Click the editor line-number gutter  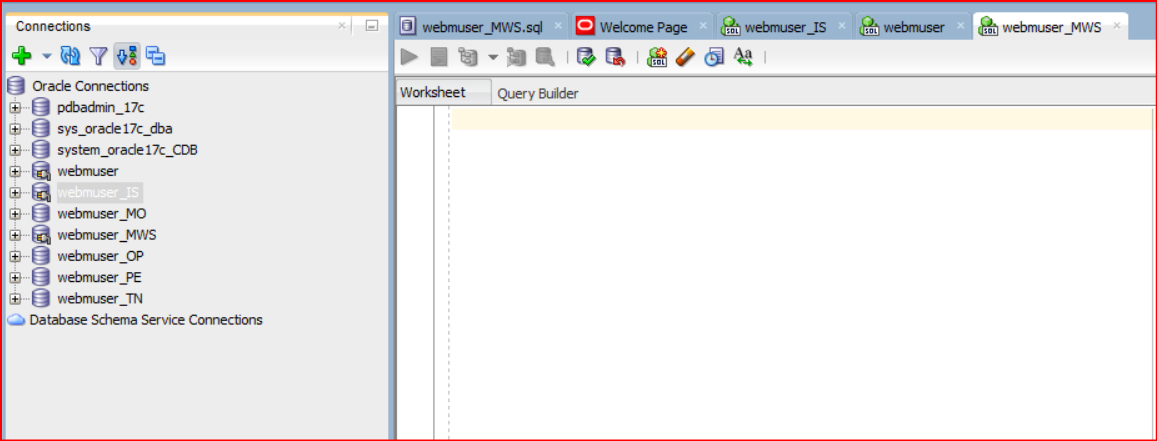click(x=415, y=273)
